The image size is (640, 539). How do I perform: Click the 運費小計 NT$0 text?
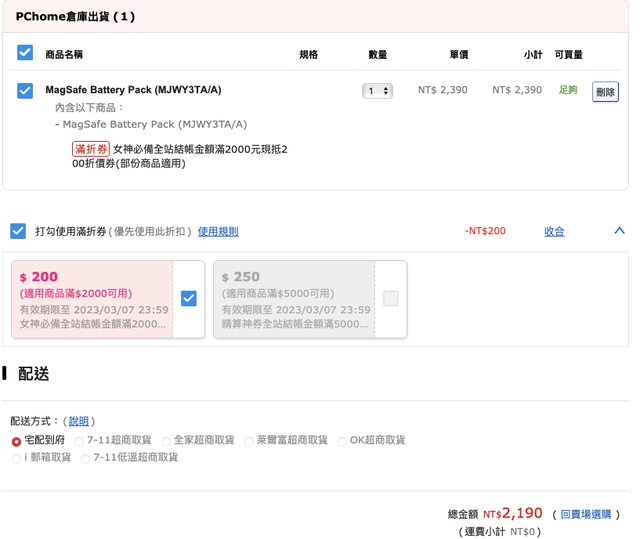[500, 531]
